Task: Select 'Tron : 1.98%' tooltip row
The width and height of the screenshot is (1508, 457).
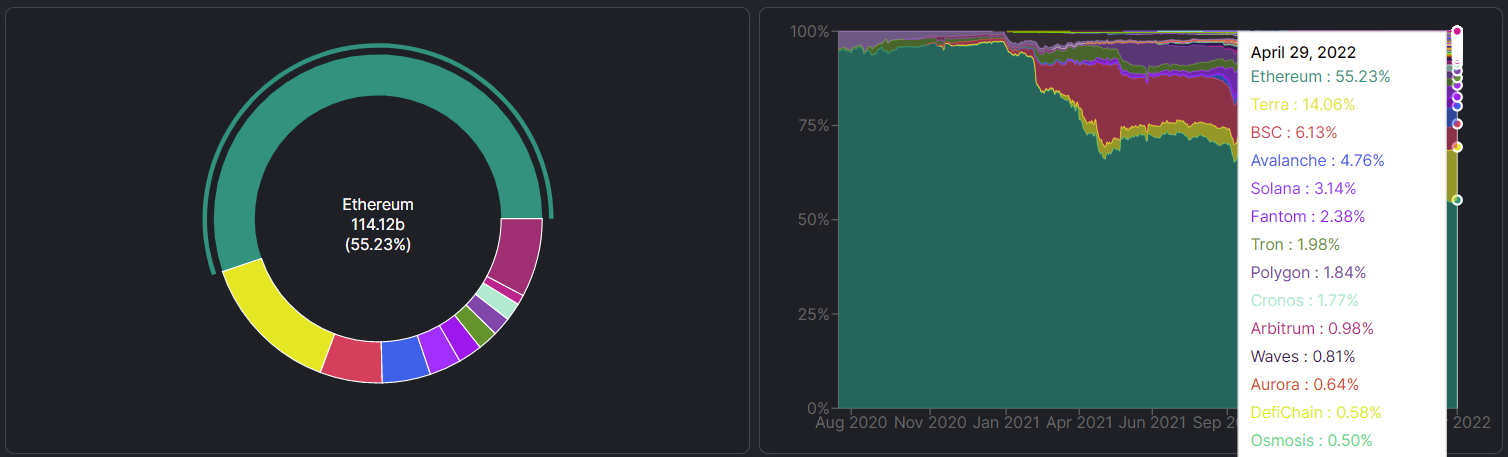Action: (x=1295, y=244)
